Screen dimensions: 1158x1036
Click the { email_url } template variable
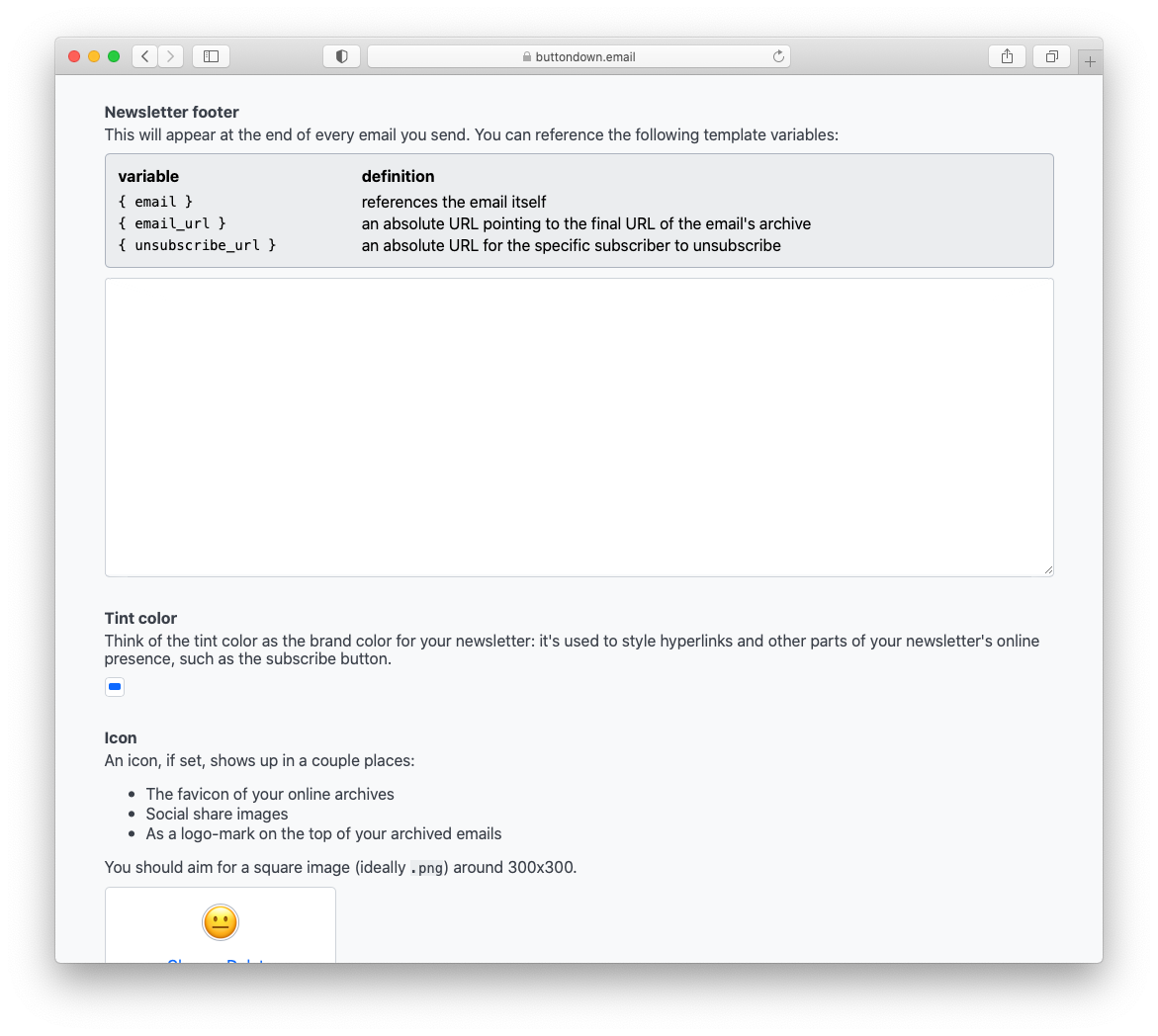[172, 223]
